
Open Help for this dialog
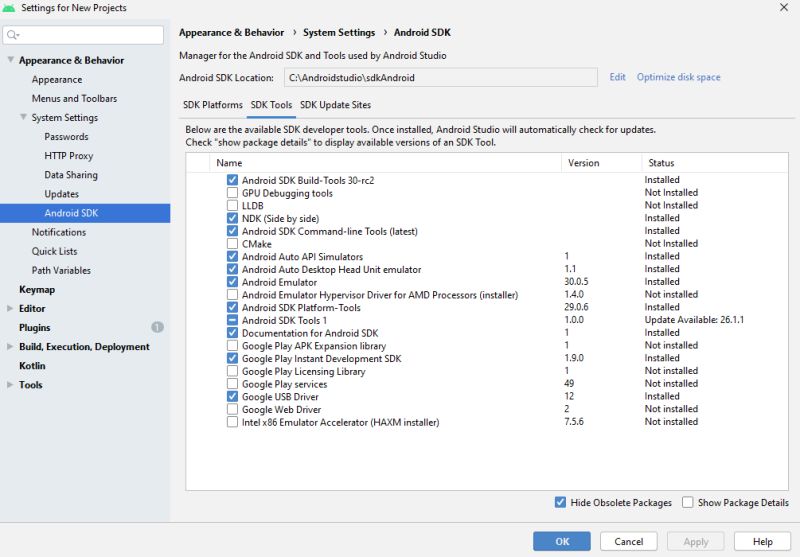tap(763, 542)
